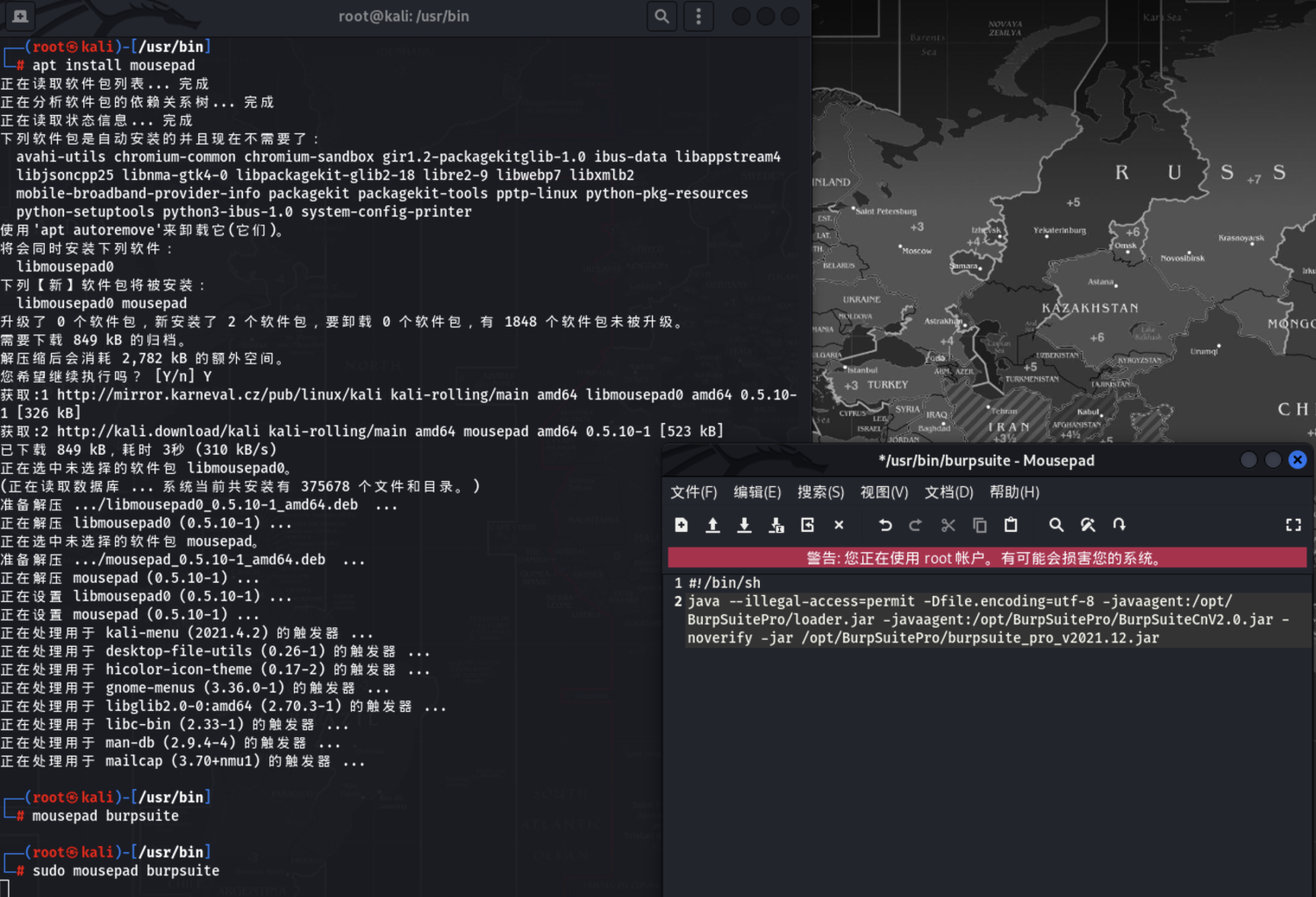Open terminal three-dot options menu
Image resolution: width=1316 pixels, height=897 pixels.
coord(698,16)
